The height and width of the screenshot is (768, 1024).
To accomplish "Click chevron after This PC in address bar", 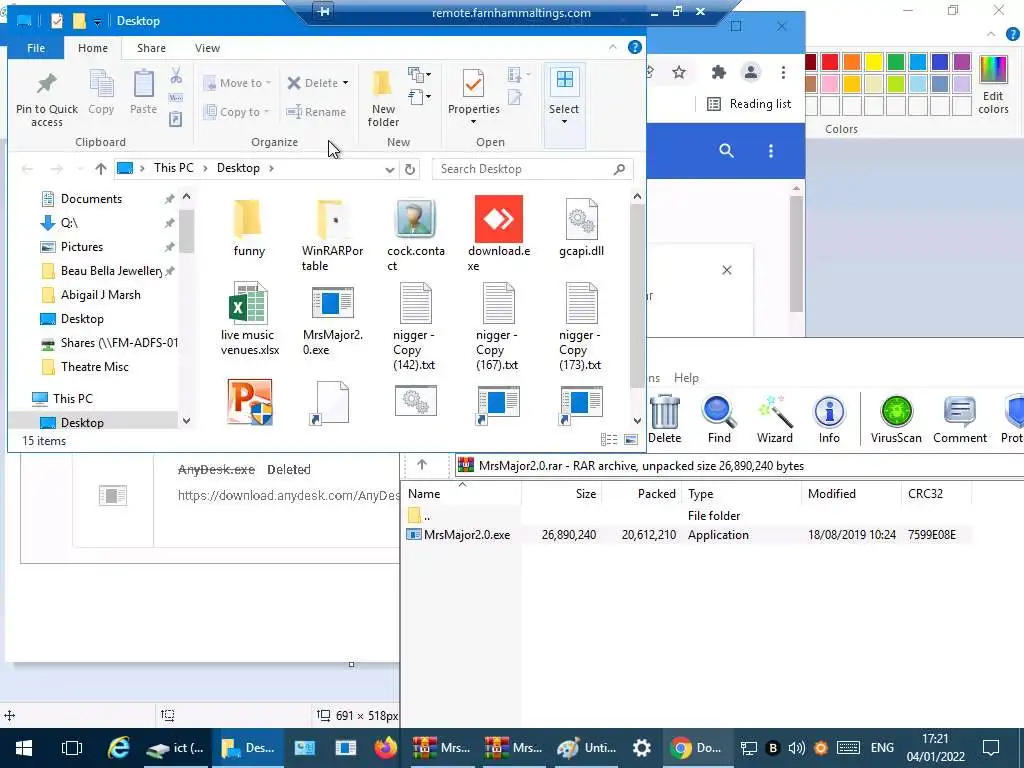I will [x=205, y=168].
